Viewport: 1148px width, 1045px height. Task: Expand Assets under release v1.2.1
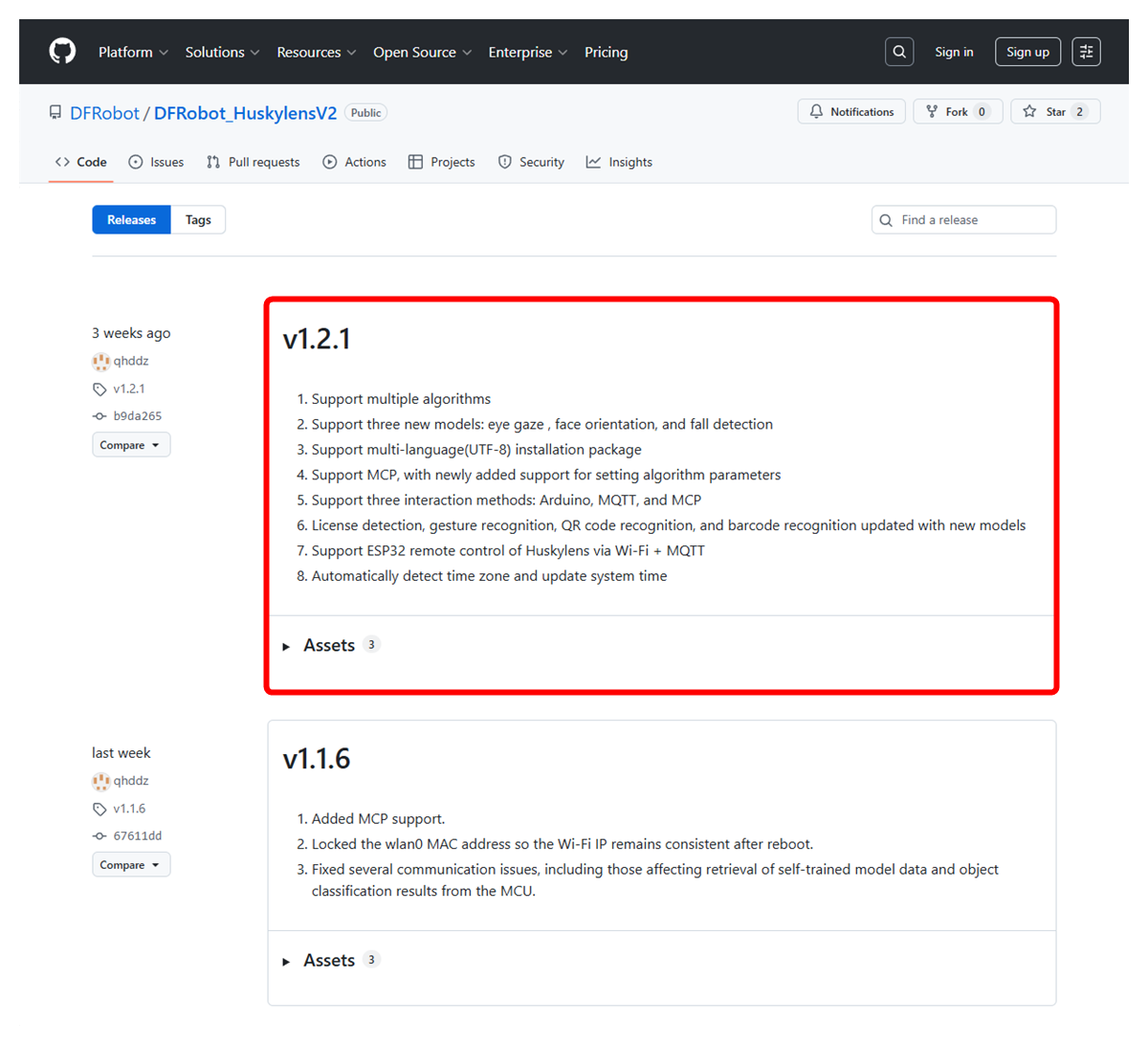pyautogui.click(x=328, y=646)
